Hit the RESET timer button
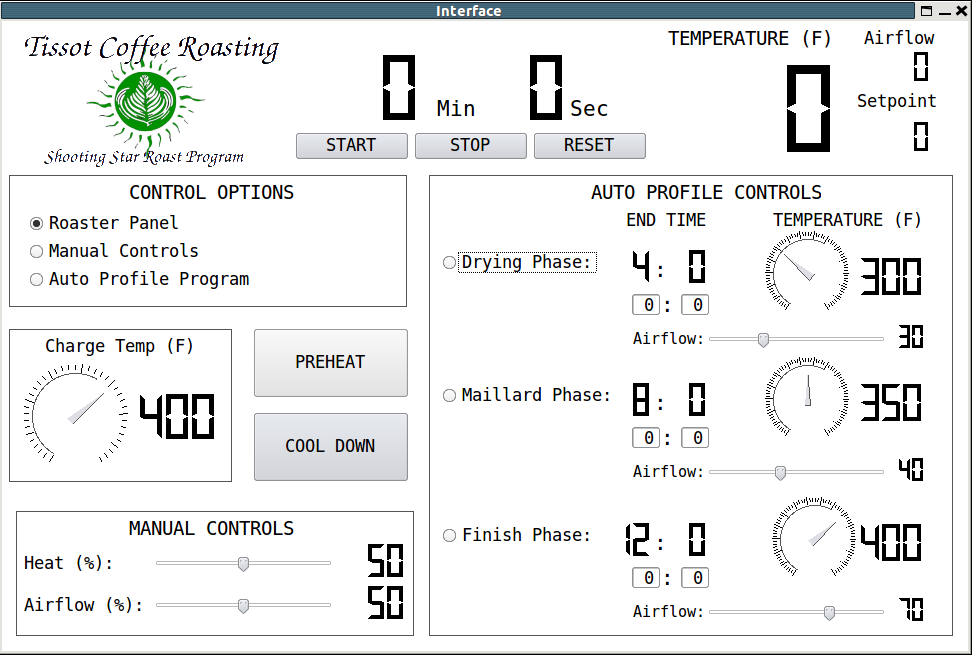 point(589,145)
